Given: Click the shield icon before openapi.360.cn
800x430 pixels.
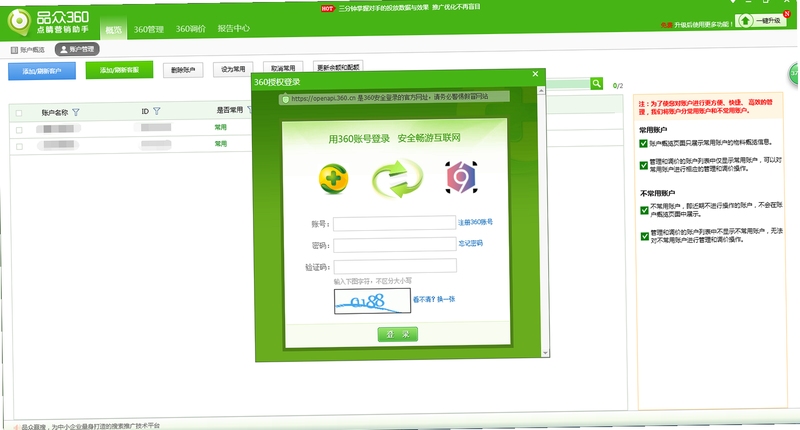Looking at the screenshot, I should point(285,99).
